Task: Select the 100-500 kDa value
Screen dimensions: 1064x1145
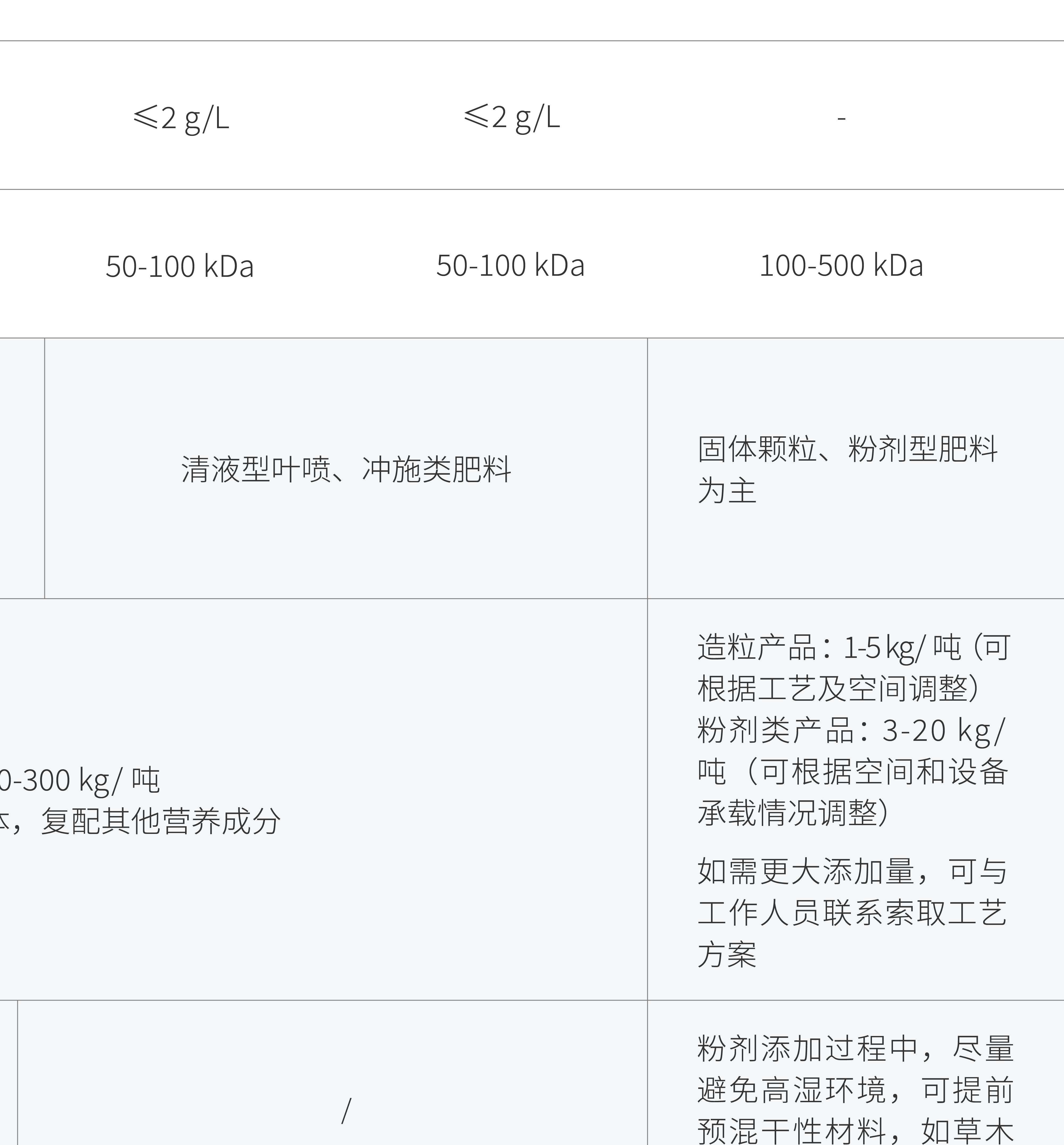Action: coord(841,265)
